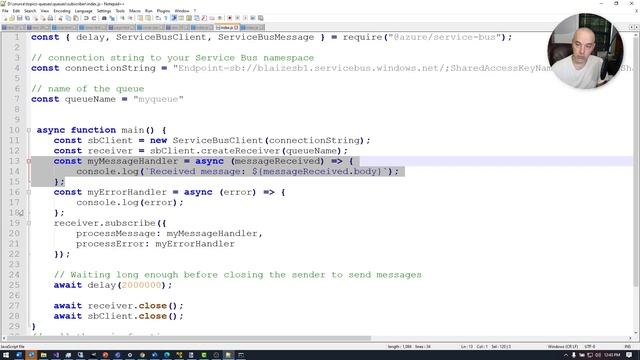Open the Plugins menu
Screen dimensions: 640x360
point(163,11)
